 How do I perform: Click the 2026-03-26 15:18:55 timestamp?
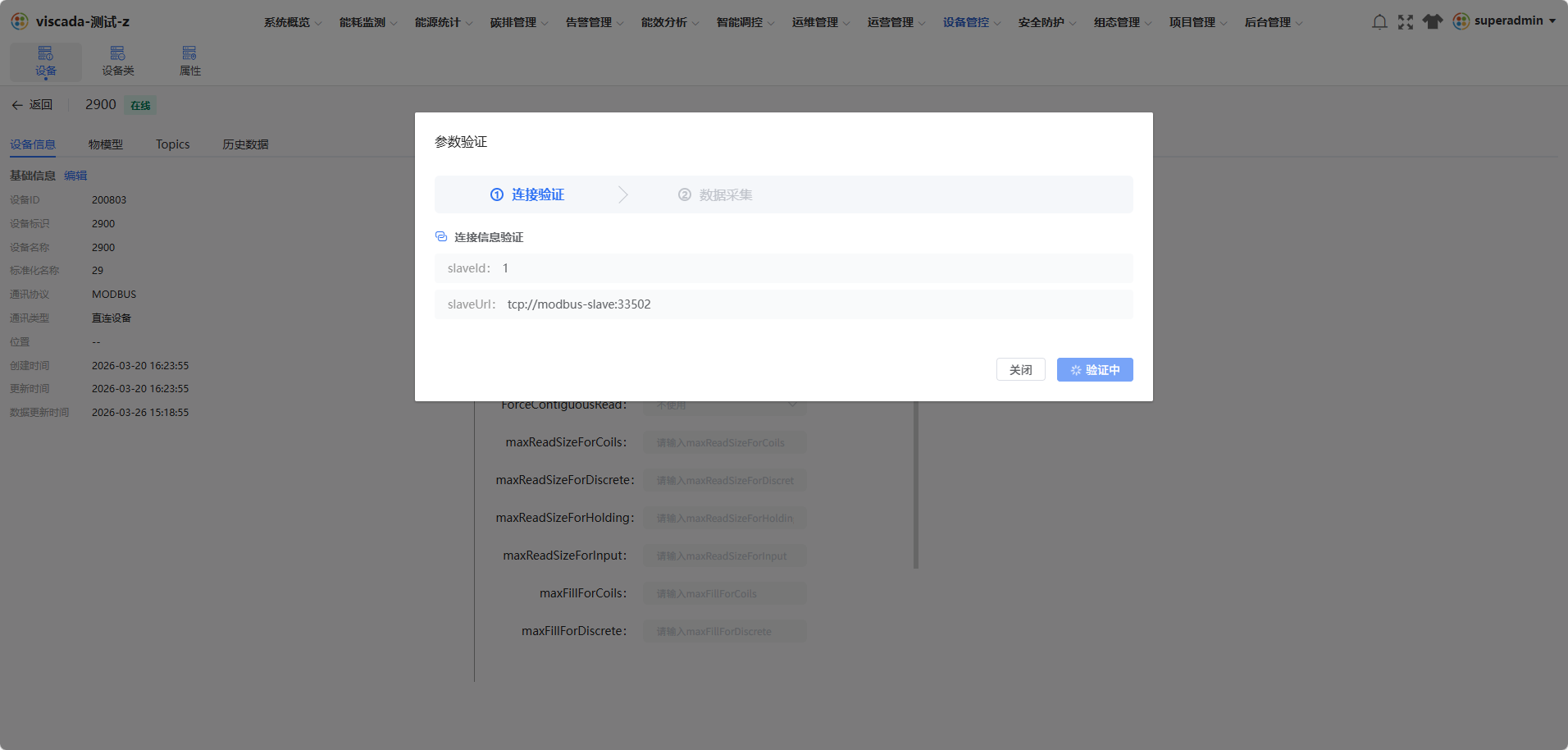(140, 413)
